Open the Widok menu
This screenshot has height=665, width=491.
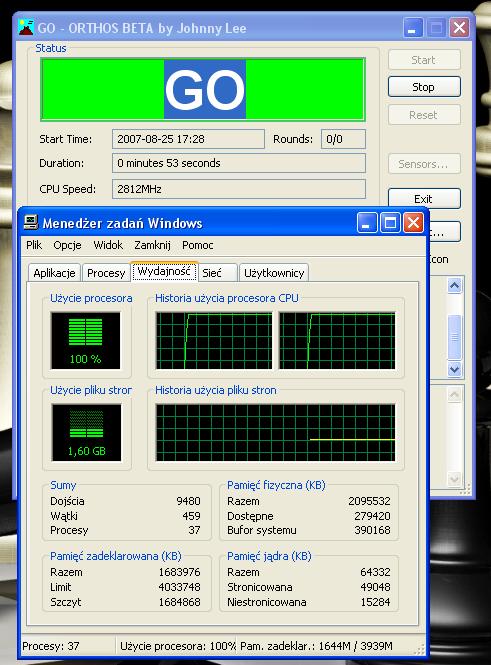108,245
